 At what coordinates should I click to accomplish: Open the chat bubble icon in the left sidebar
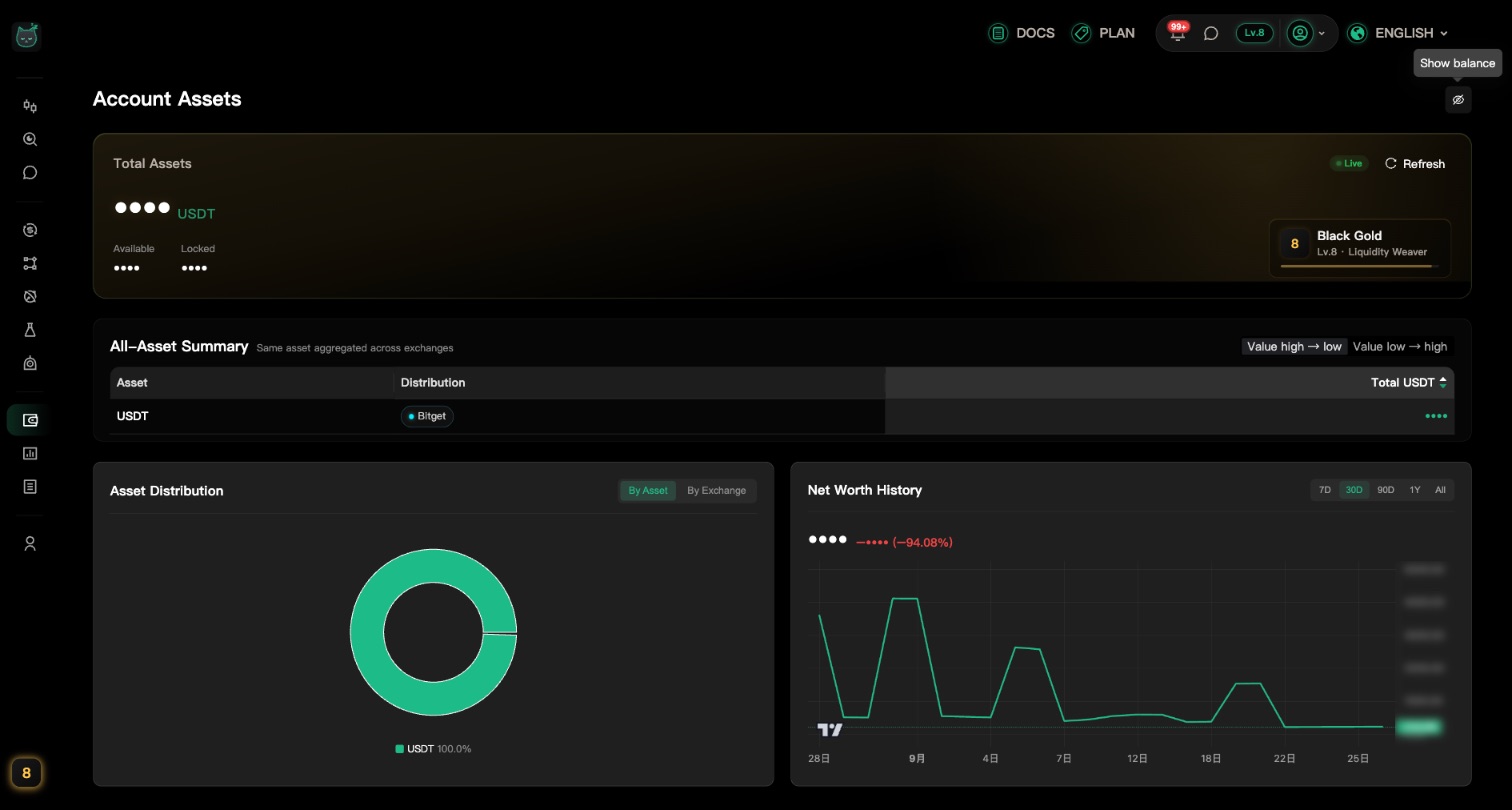(30, 172)
